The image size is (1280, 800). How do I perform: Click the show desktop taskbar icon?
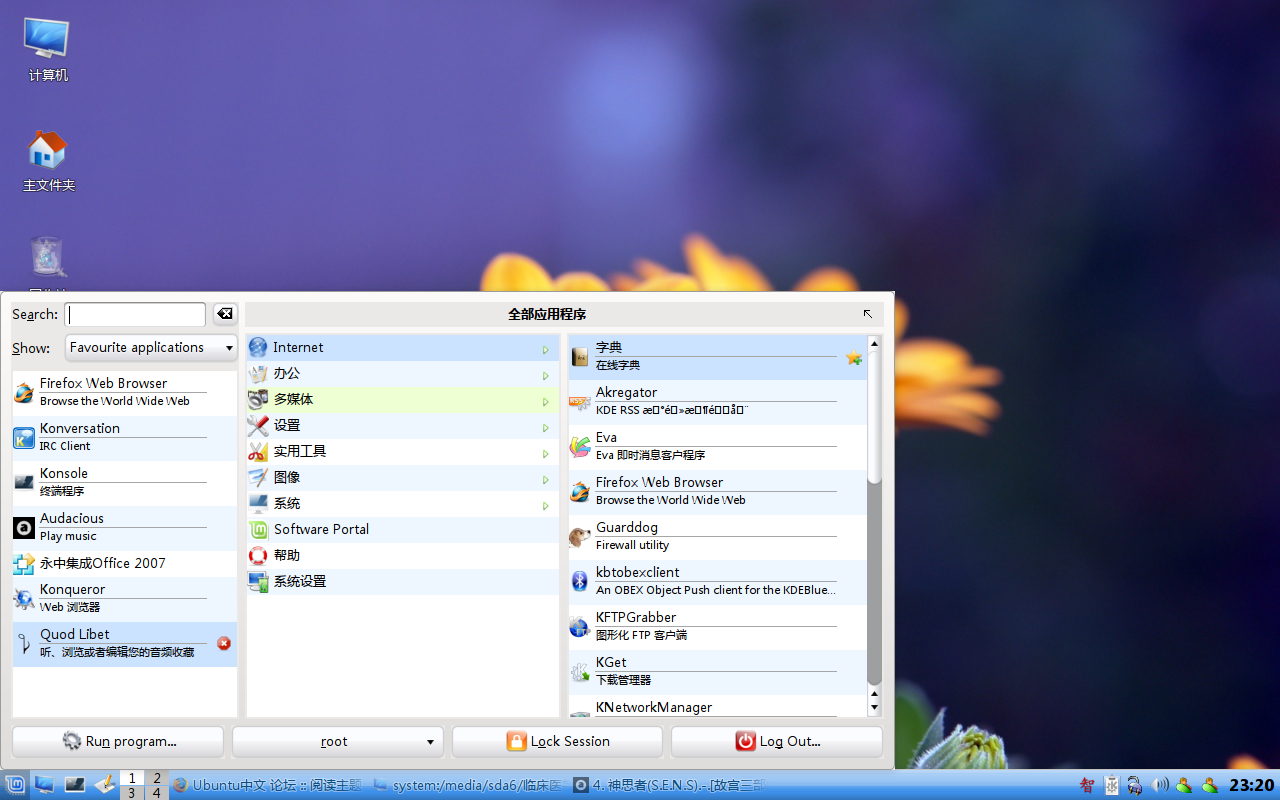pos(44,785)
